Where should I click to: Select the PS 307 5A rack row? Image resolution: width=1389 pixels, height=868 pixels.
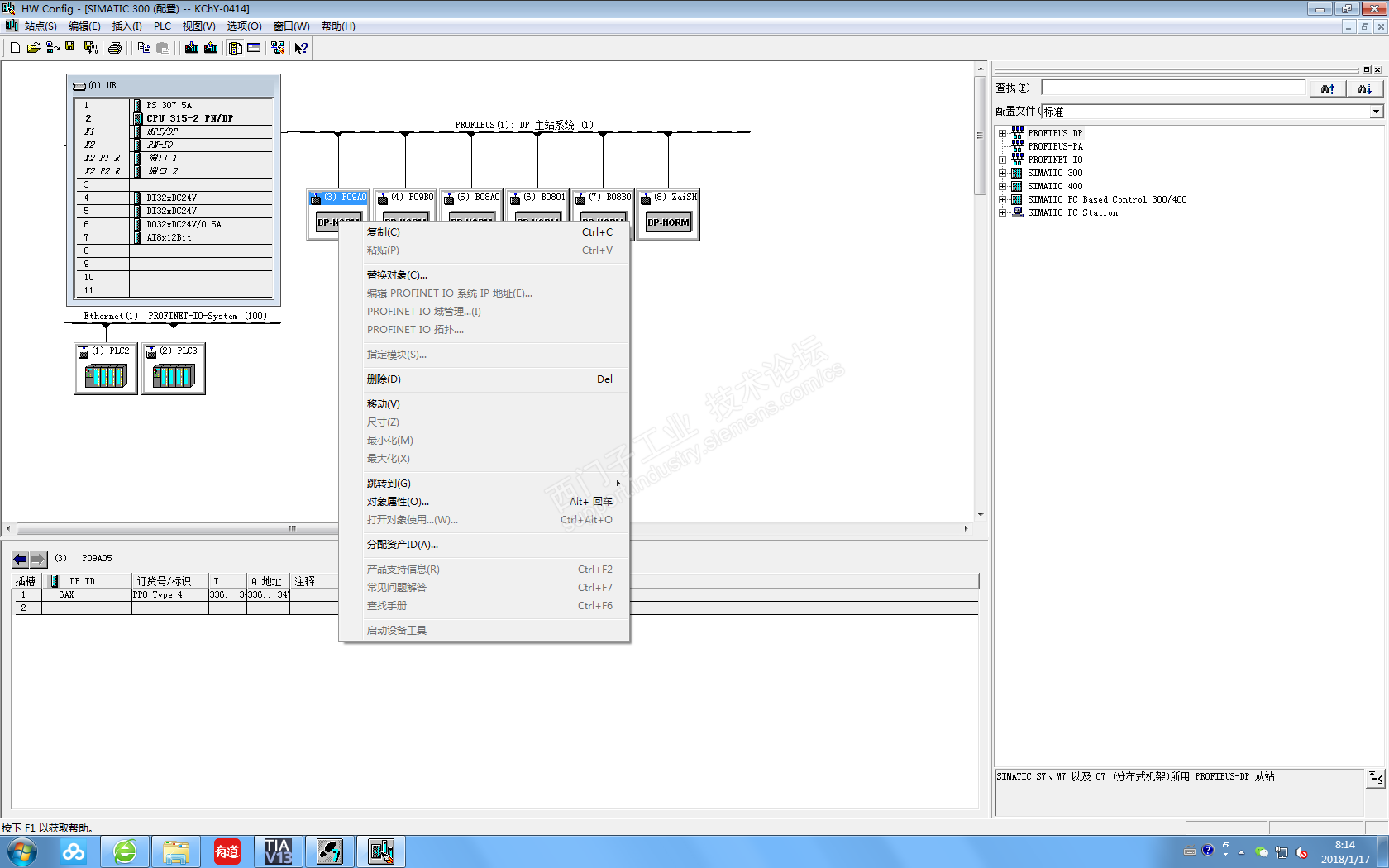pos(174,105)
